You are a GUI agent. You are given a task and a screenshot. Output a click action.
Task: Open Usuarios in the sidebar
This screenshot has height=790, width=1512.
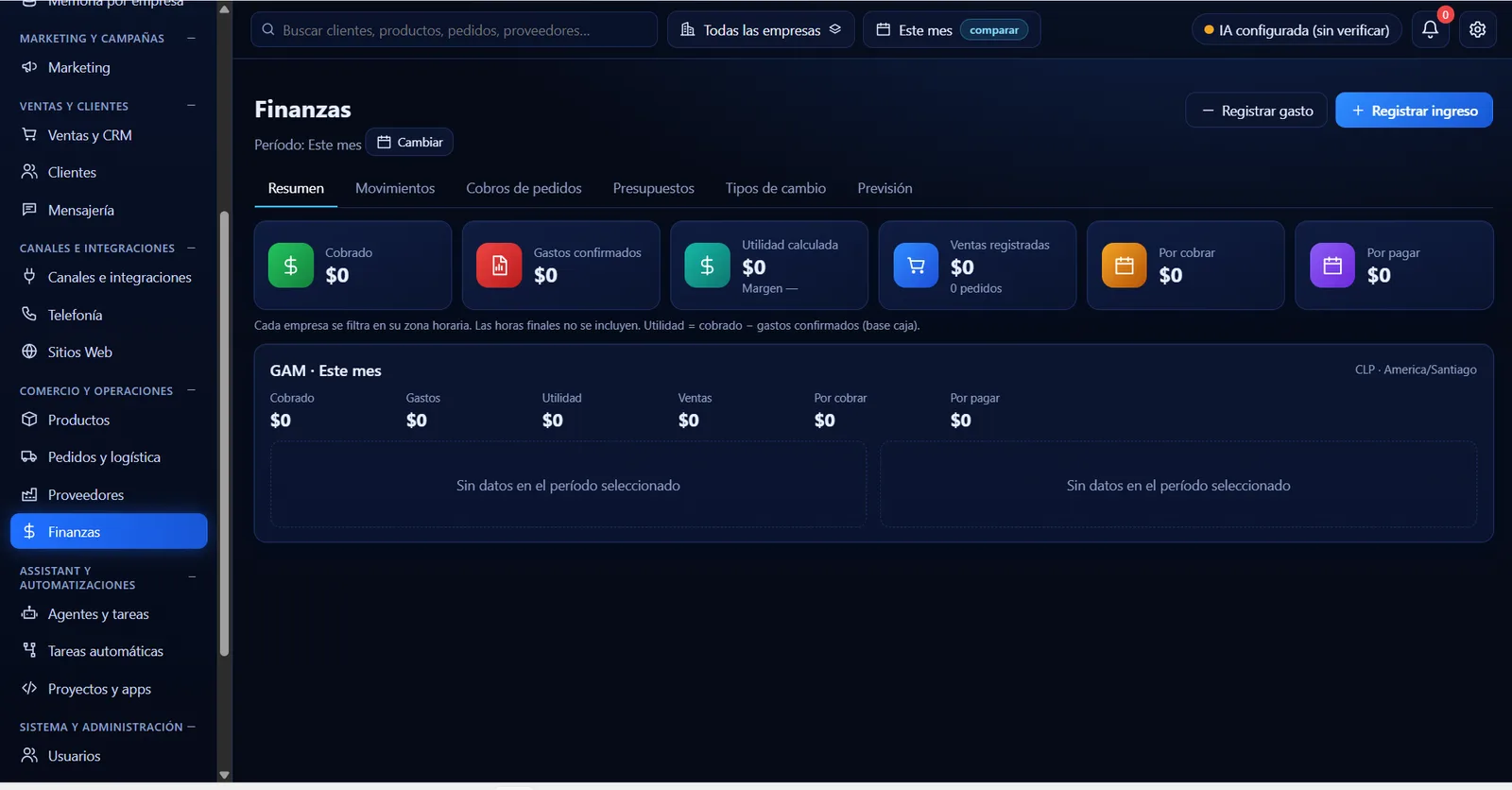pos(109,756)
